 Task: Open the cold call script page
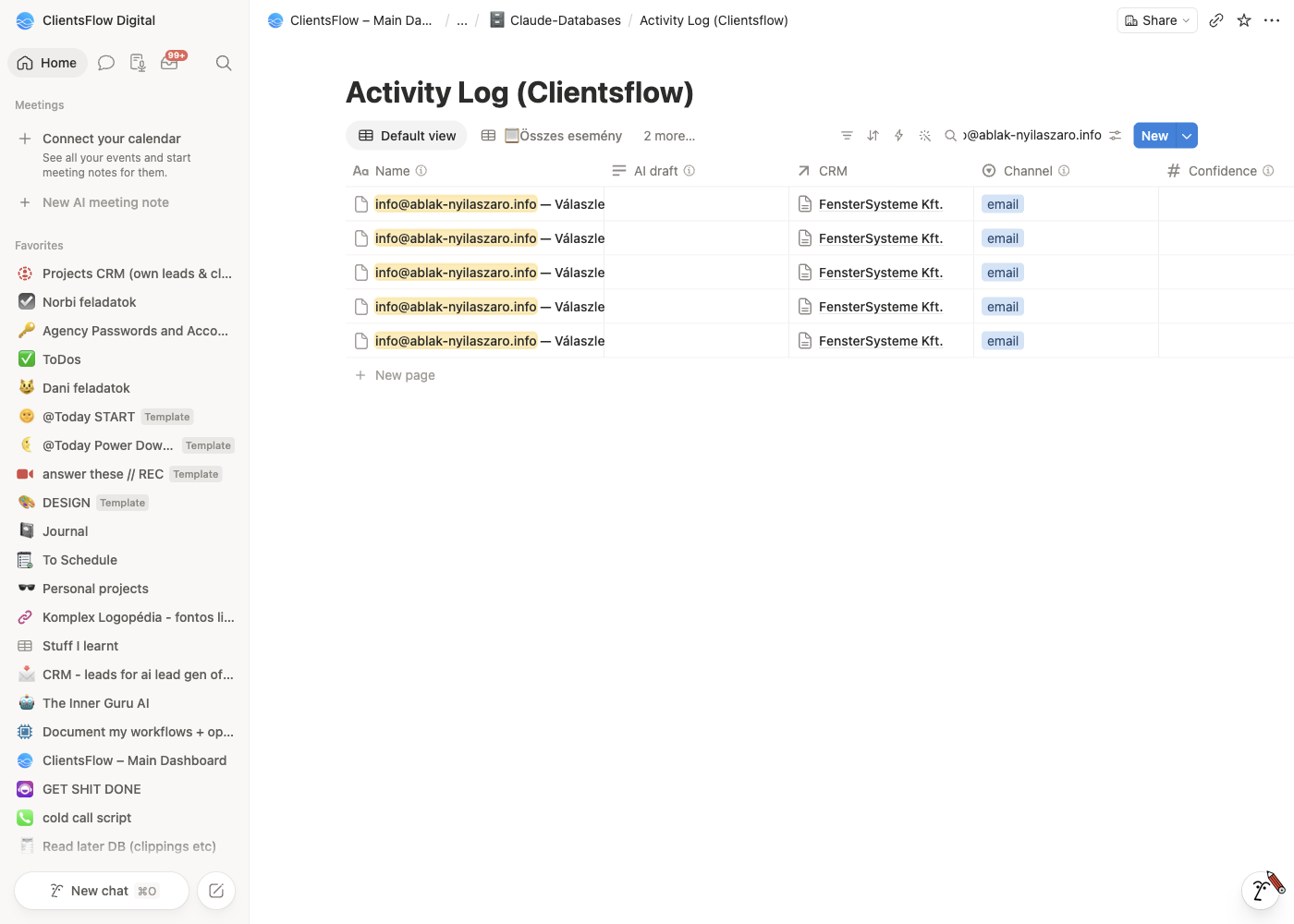coord(125,818)
